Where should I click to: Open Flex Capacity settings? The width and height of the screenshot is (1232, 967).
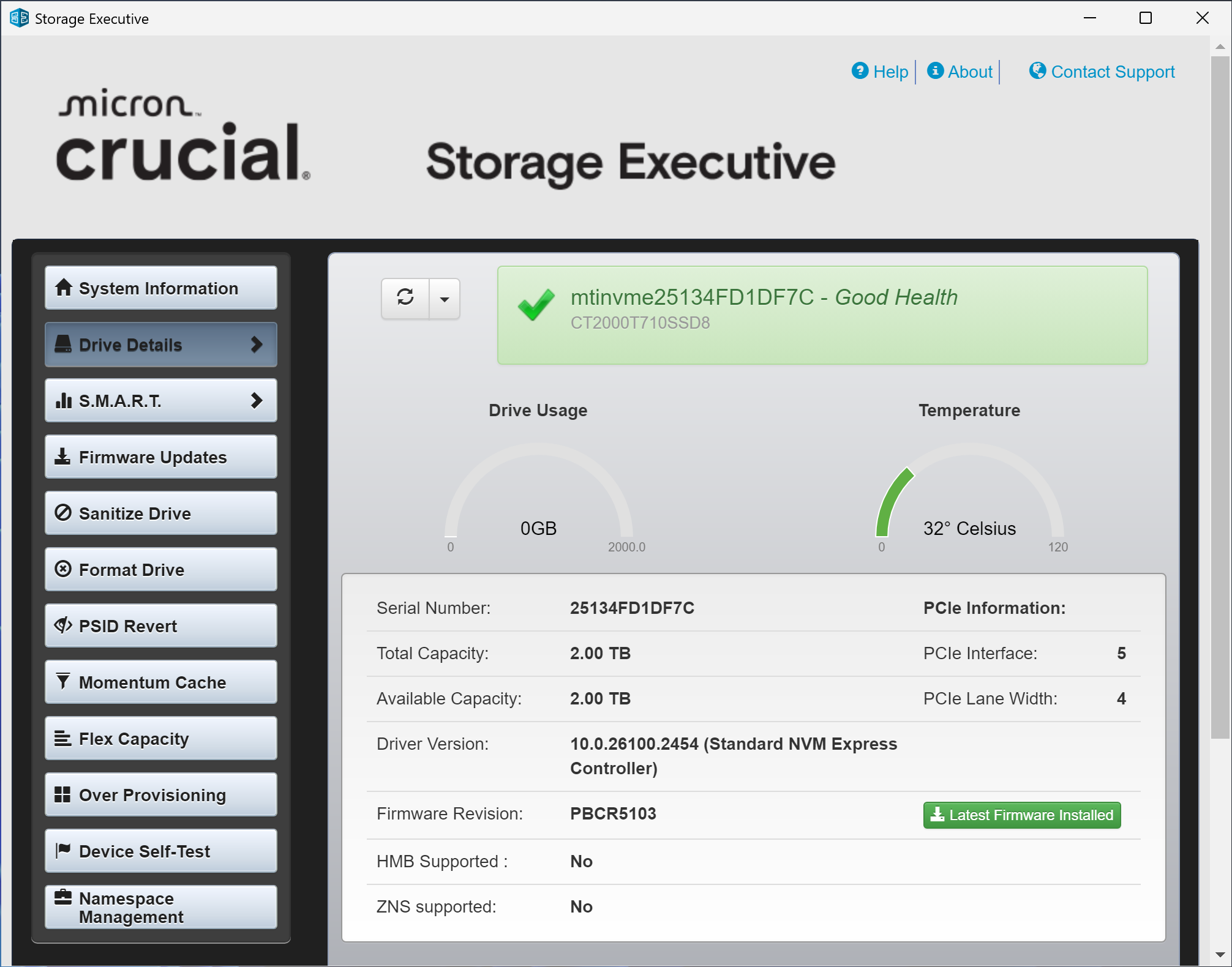click(161, 738)
